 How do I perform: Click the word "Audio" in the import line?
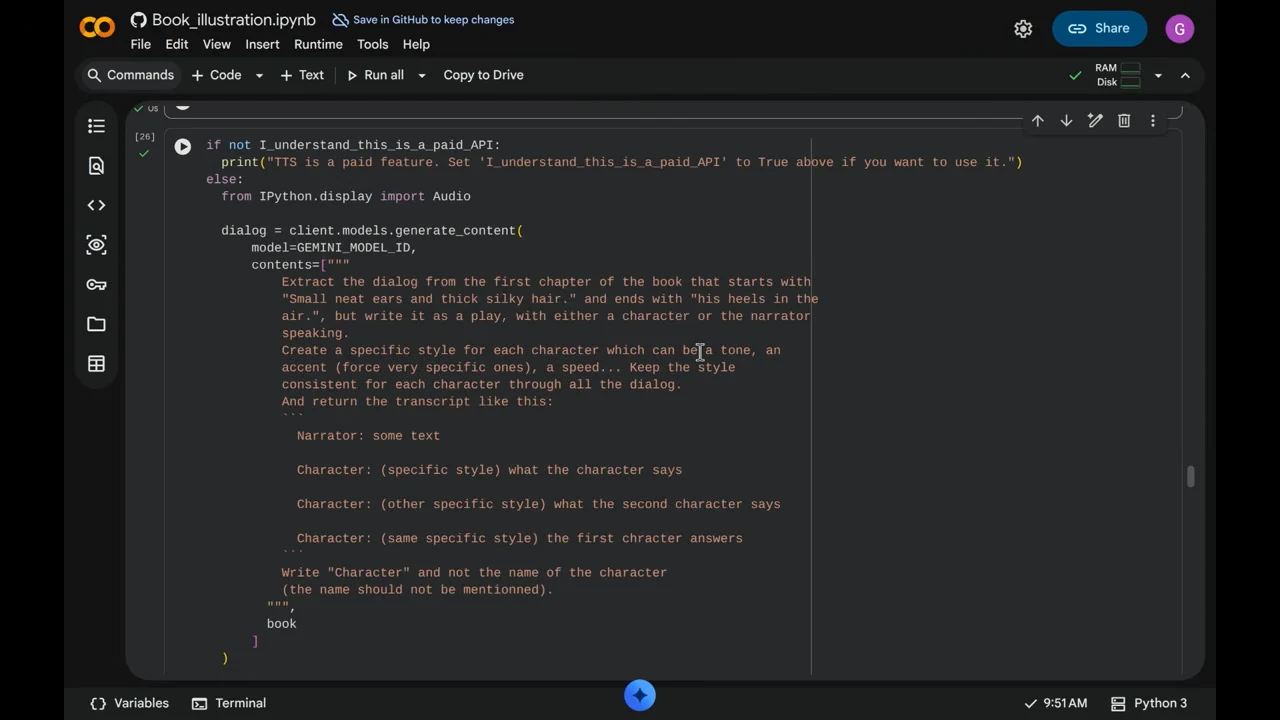451,196
